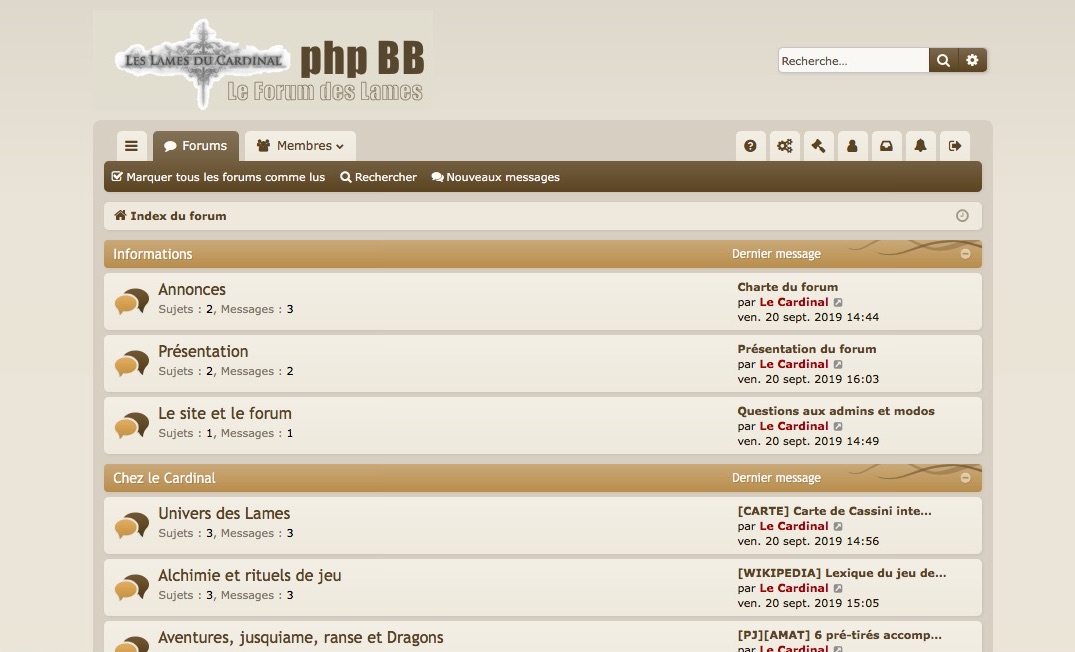This screenshot has width=1075, height=652.
Task: Open the user profile icon
Action: 852,146
